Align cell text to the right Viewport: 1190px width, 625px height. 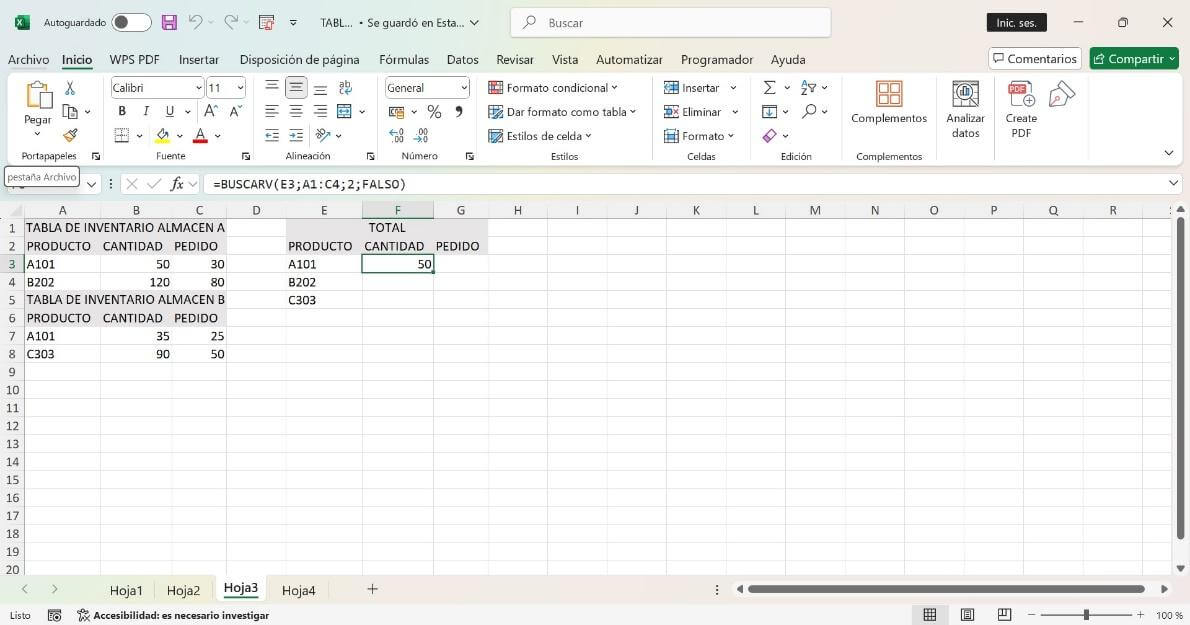click(x=320, y=111)
